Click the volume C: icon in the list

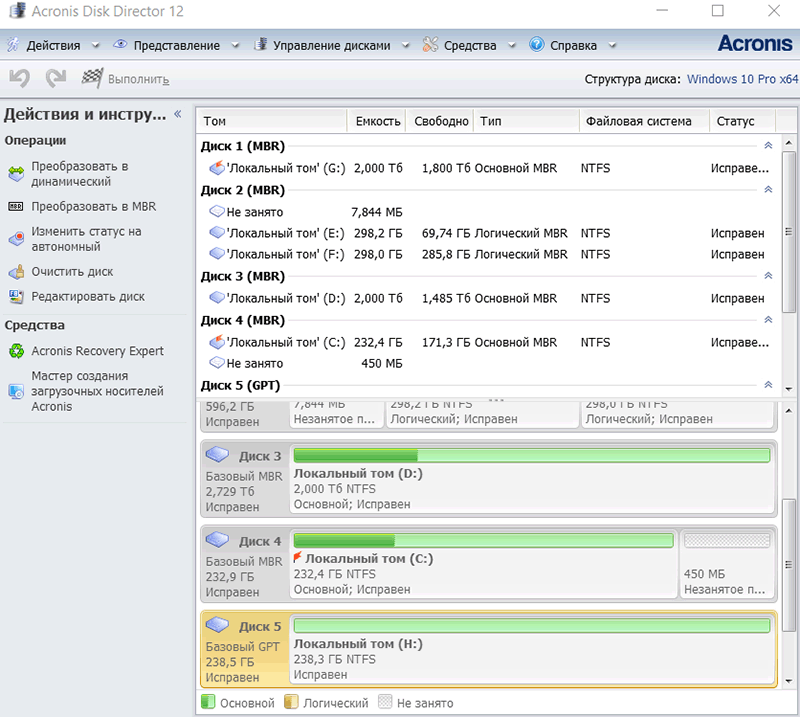point(217,341)
